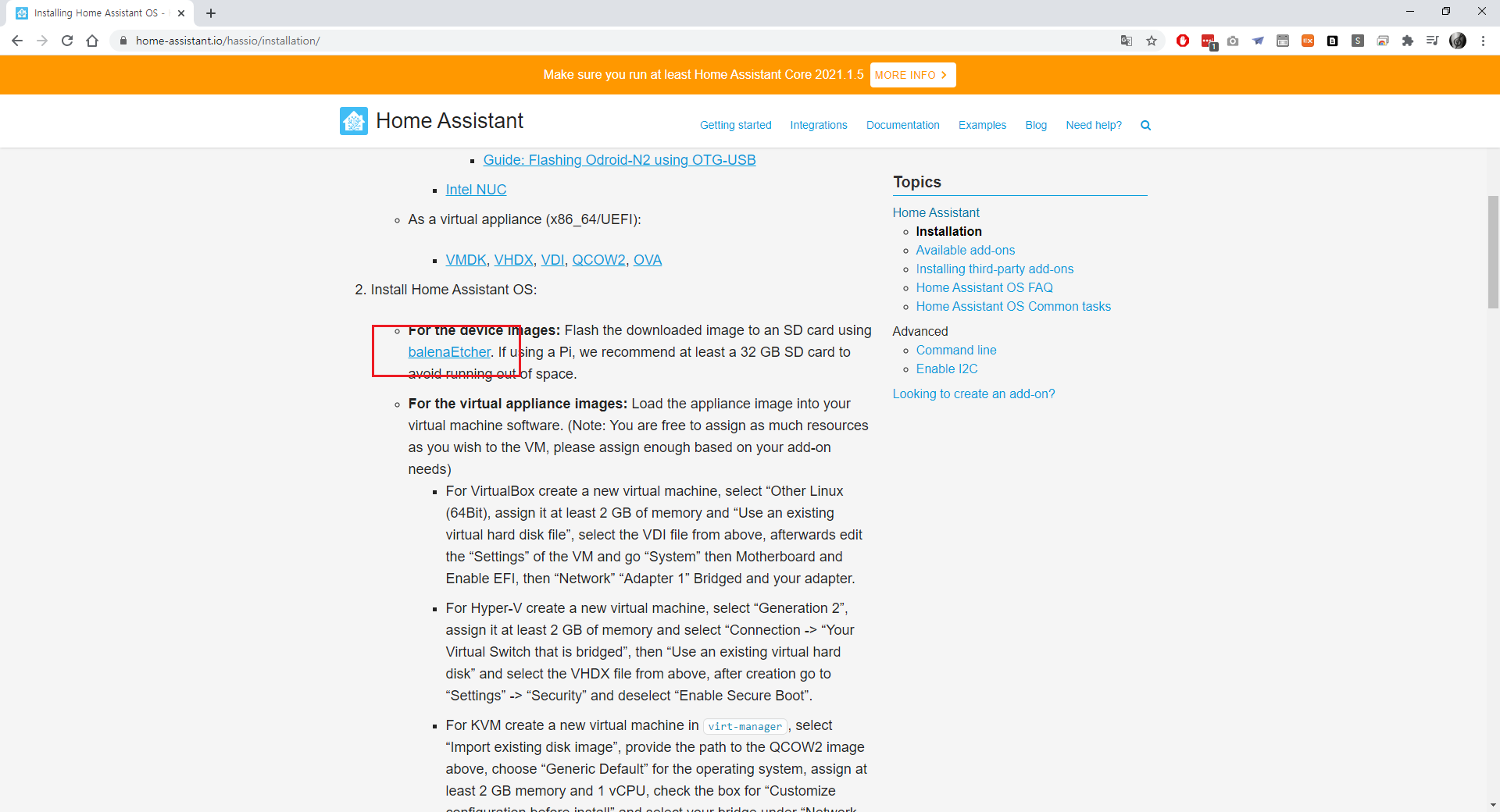View site info via the lock icon
Viewport: 1500px width, 812px height.
point(123,41)
